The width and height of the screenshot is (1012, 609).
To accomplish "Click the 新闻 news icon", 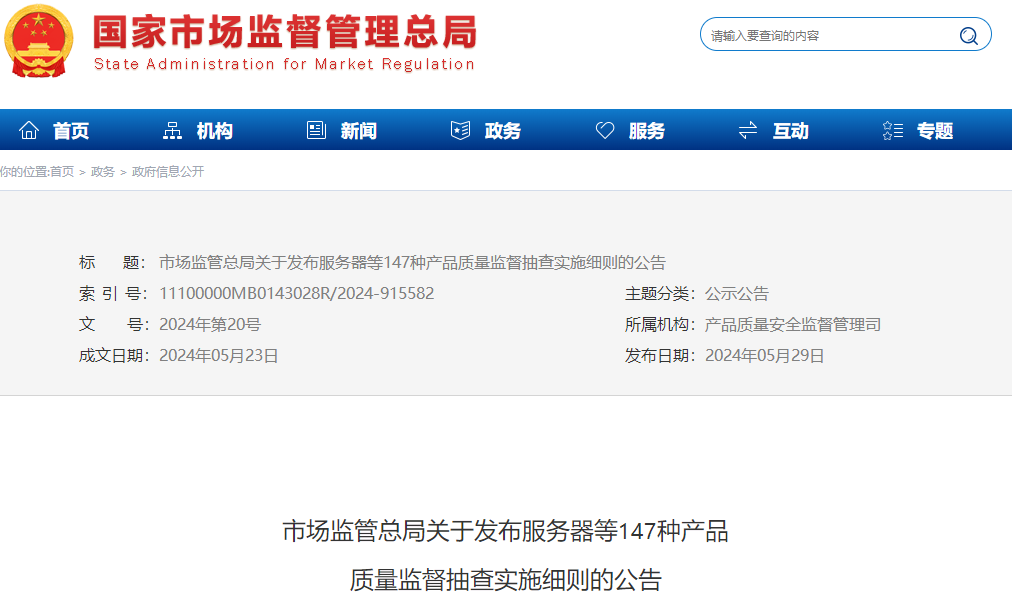I will click(x=316, y=129).
